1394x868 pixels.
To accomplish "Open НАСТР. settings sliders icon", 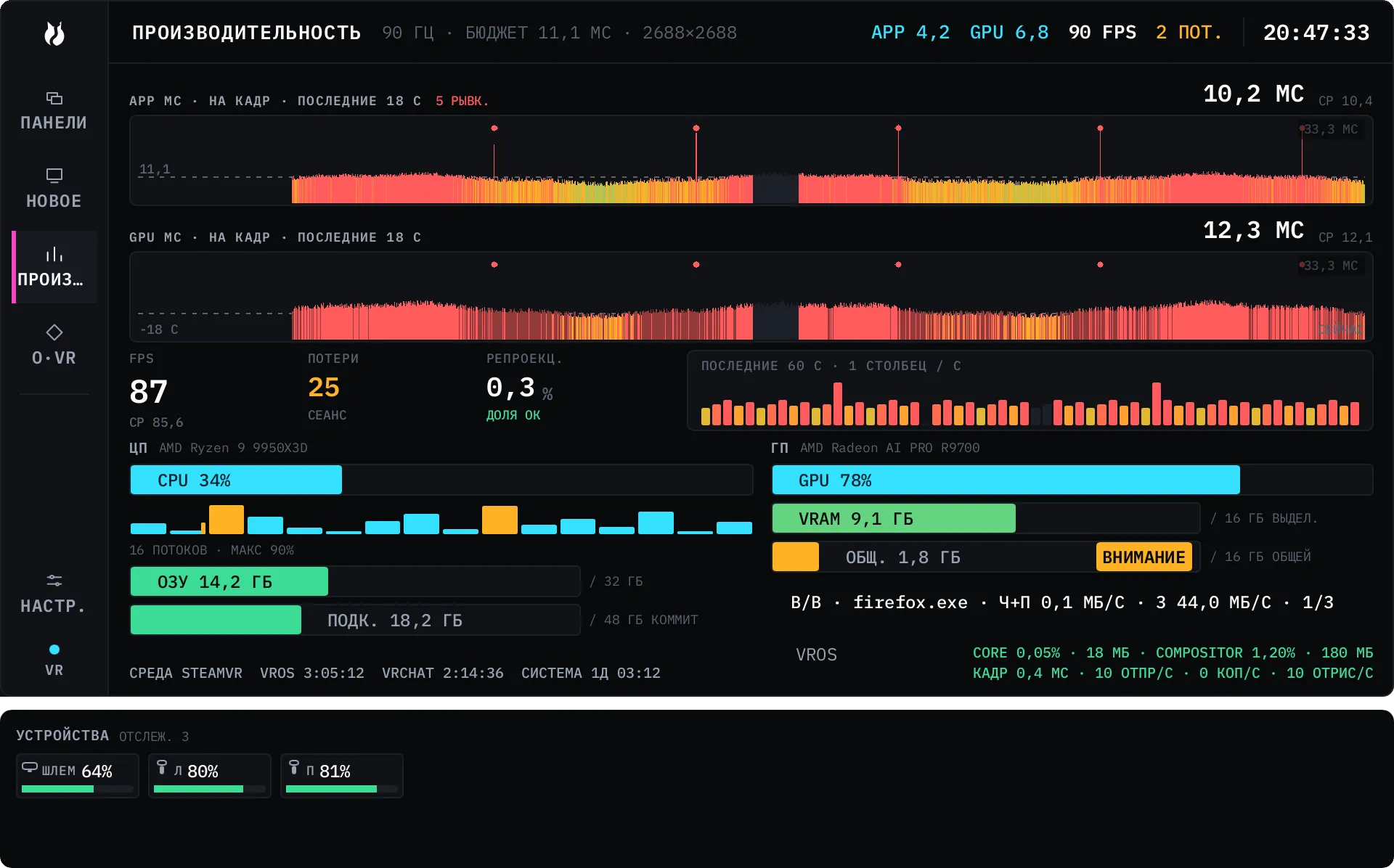I will 54,594.
